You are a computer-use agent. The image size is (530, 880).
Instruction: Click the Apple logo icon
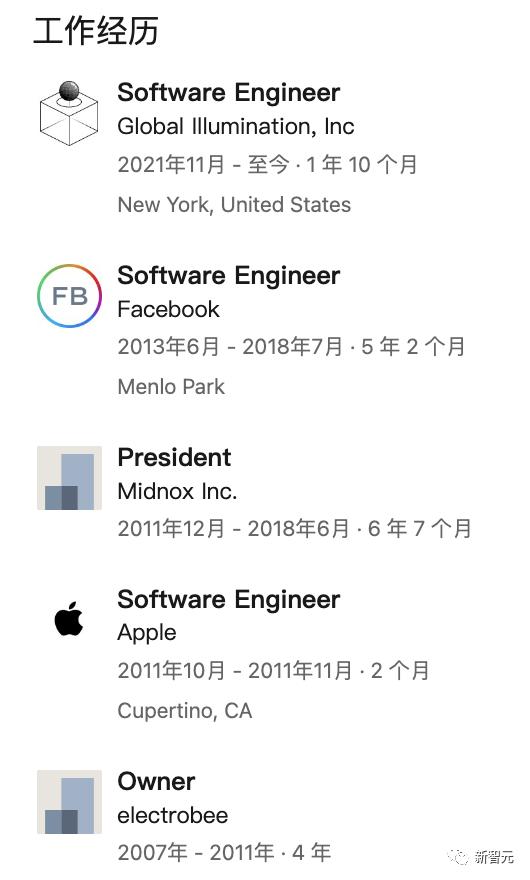[69, 618]
